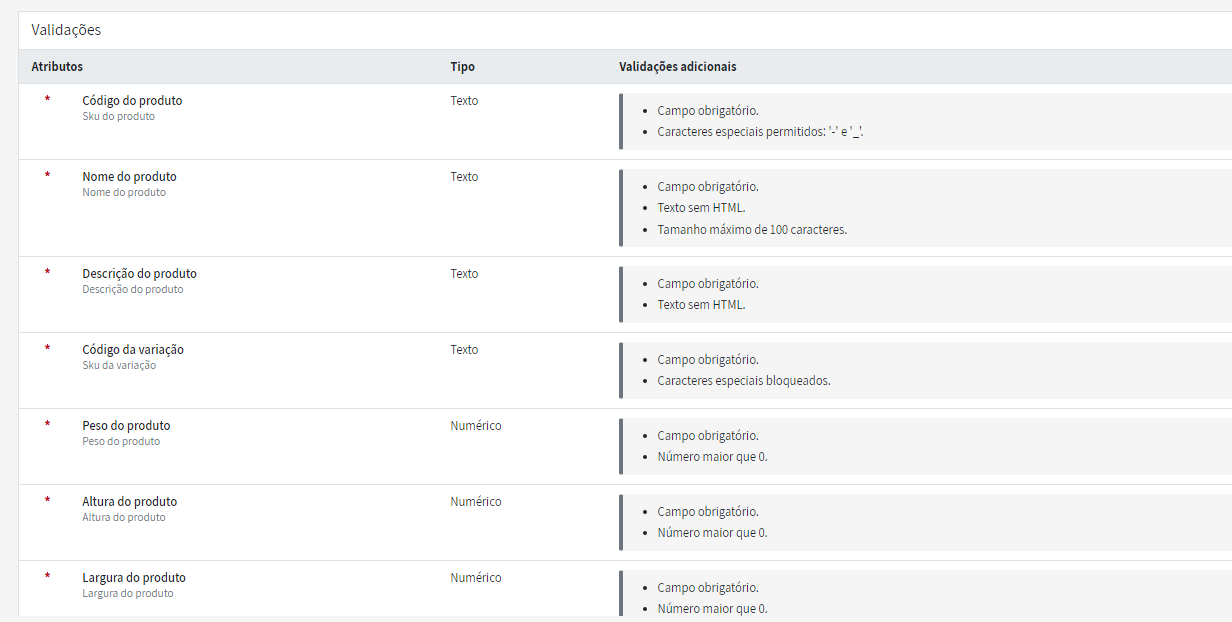Image resolution: width=1232 pixels, height=622 pixels.
Task: Click 'Campo obrigatório' in Código da variação row
Action: [708, 360]
